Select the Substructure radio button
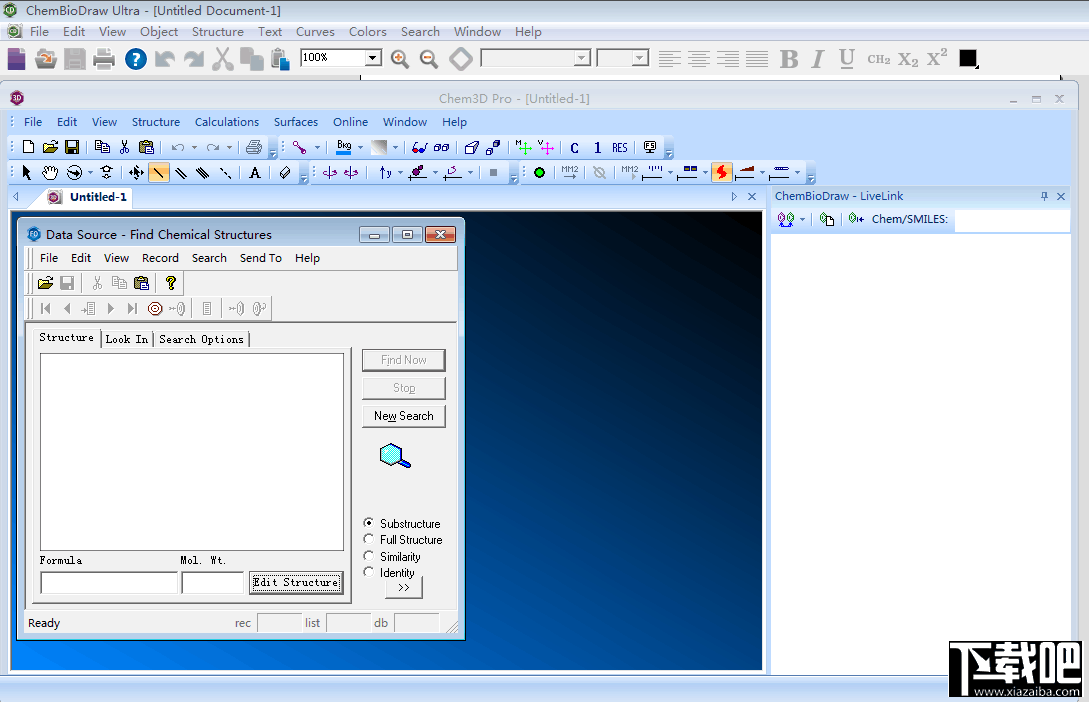Image resolution: width=1089 pixels, height=702 pixels. coord(368,523)
